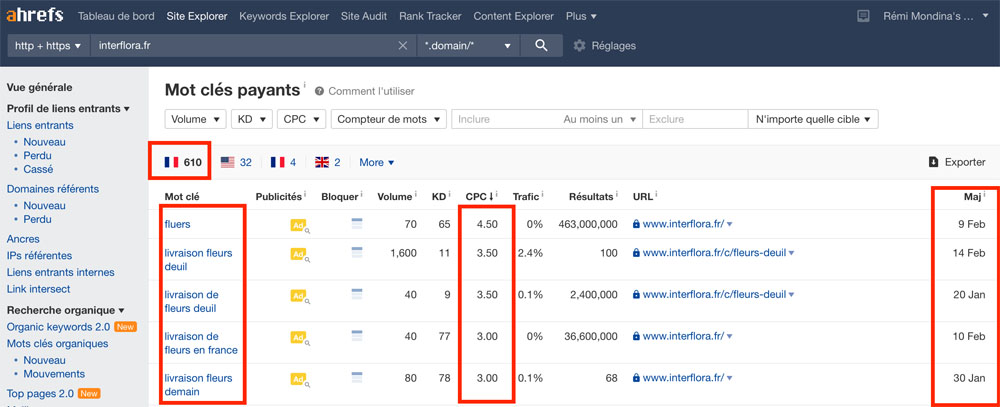Expand URL arrow in livraison fleurs deuil row
Screen dimensions: 1000x407
[x=791, y=253]
